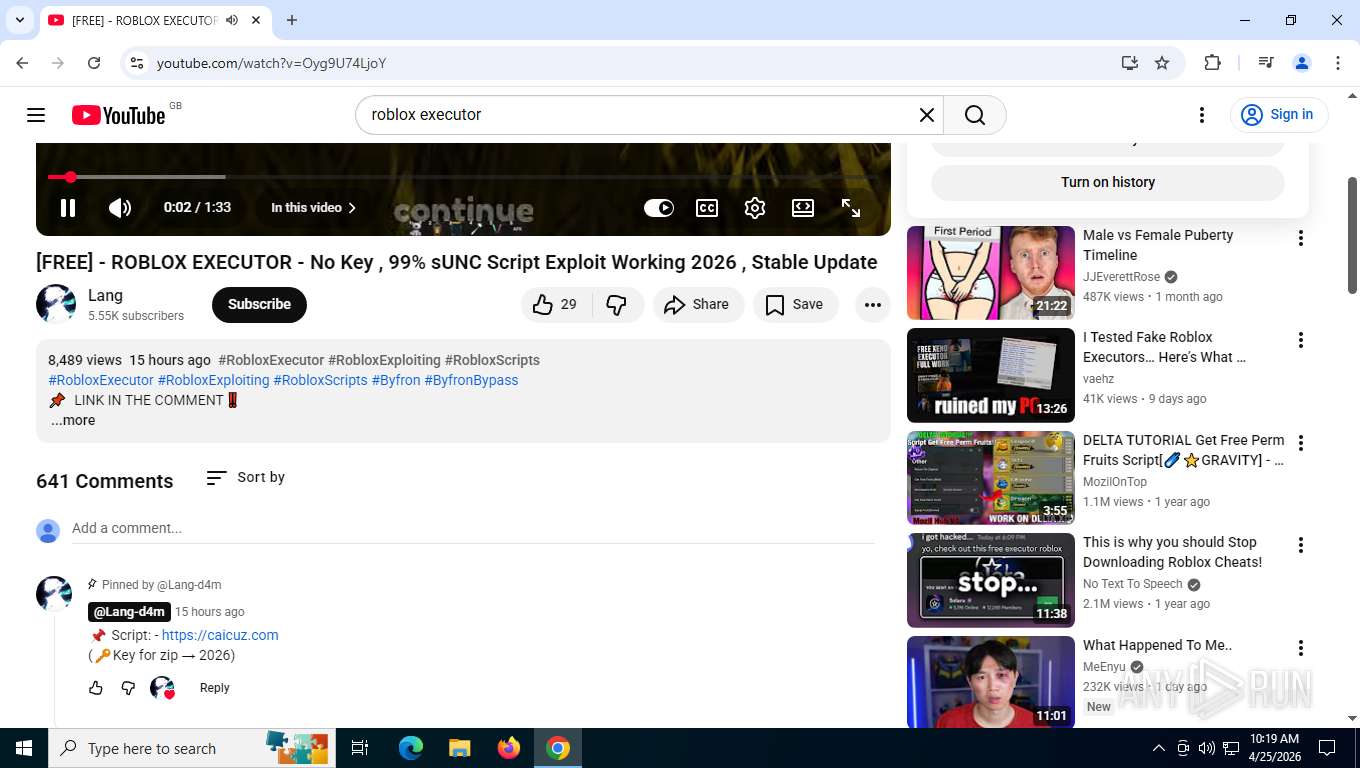Open options for 'Male vs Female Puberty' video
The height and width of the screenshot is (768, 1360).
tap(1301, 238)
